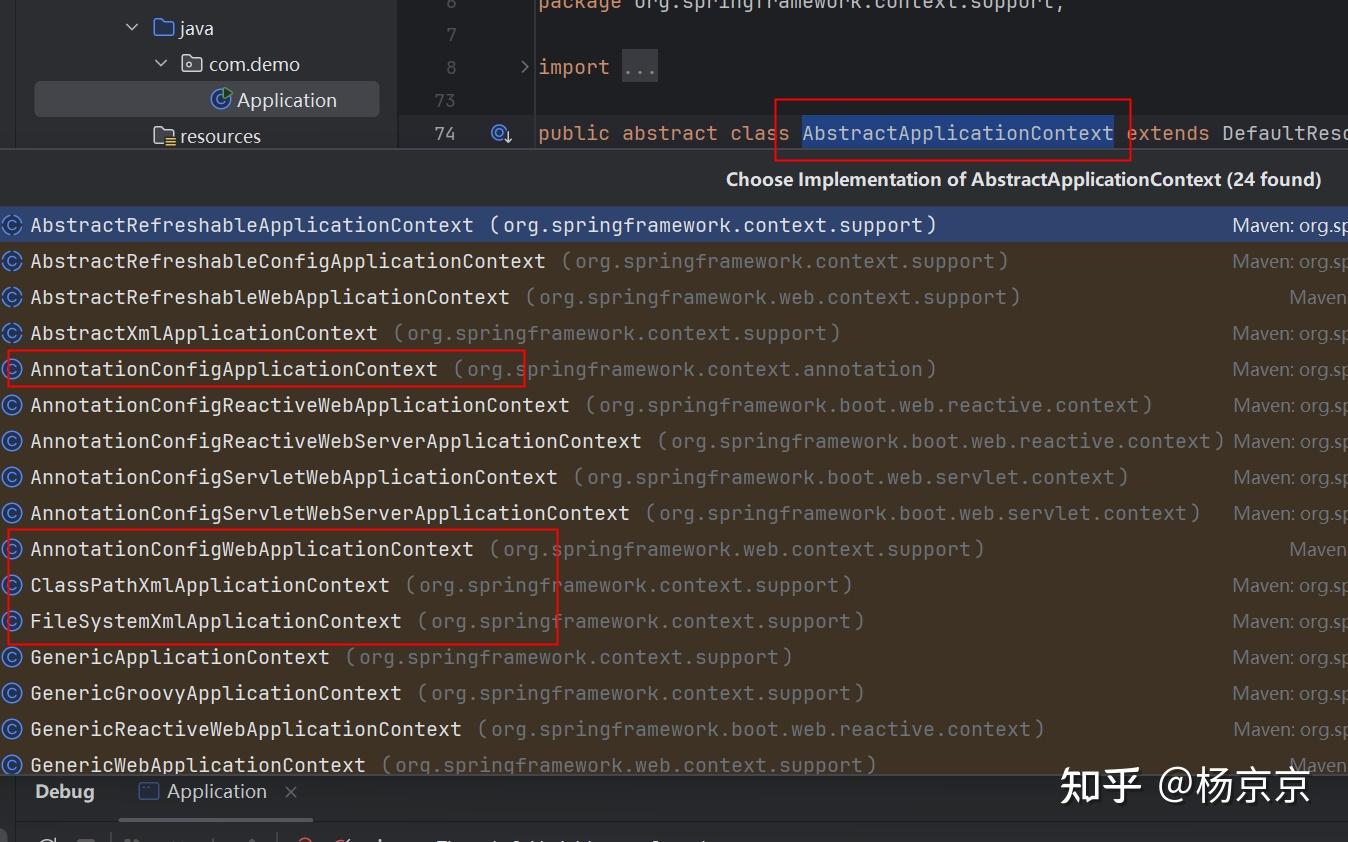The width and height of the screenshot is (1348, 842).
Task: Close the Application debug session tab
Action: click(x=291, y=792)
